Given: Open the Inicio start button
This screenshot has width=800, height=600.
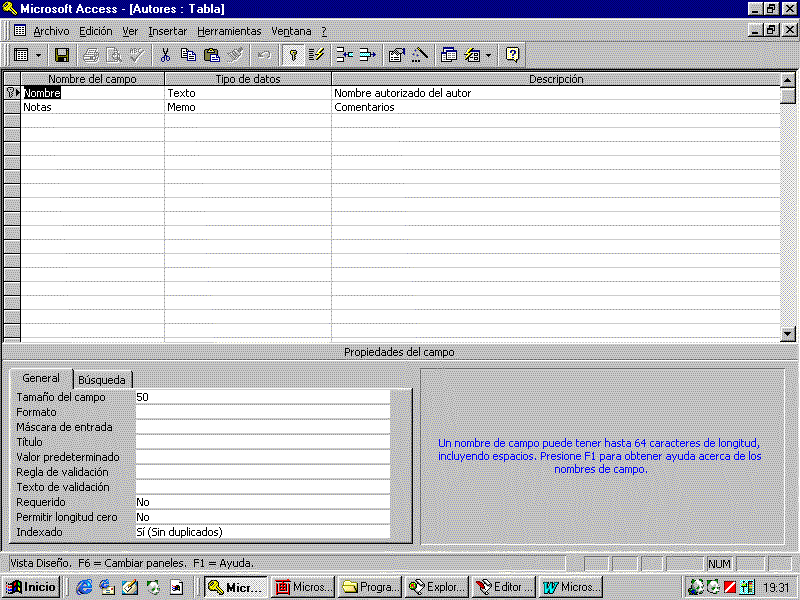Looking at the screenshot, I should pos(32,587).
